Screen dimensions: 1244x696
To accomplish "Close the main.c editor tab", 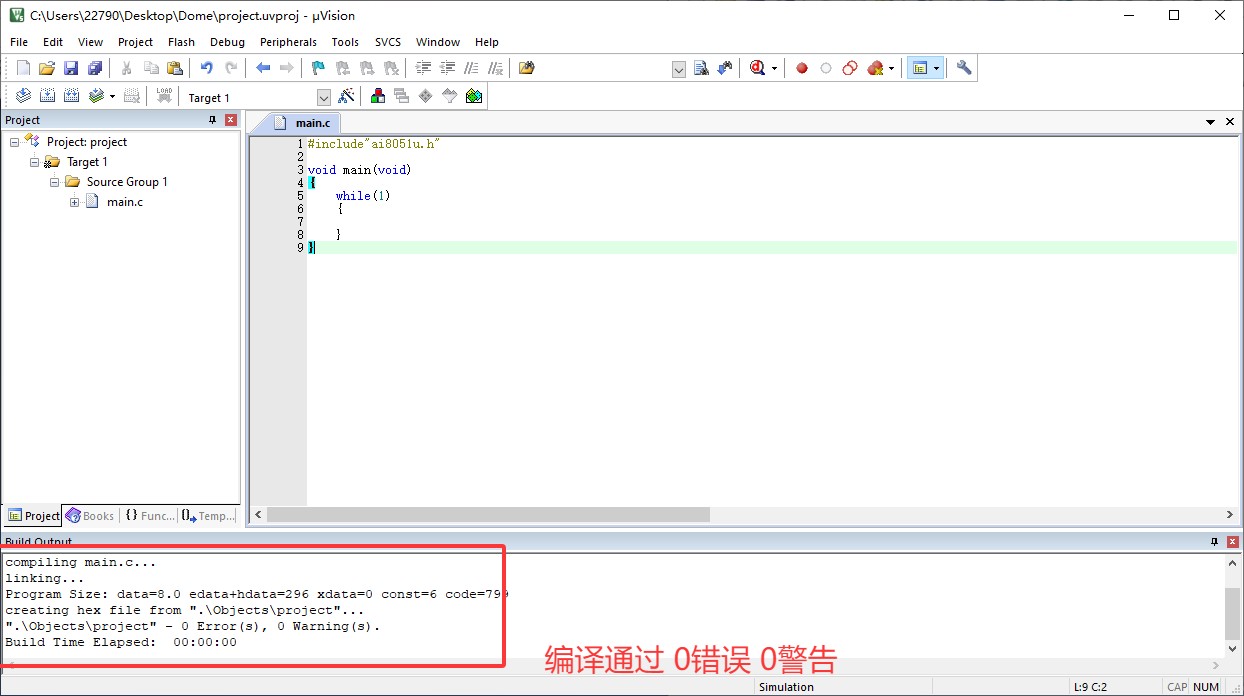I will click(1230, 122).
